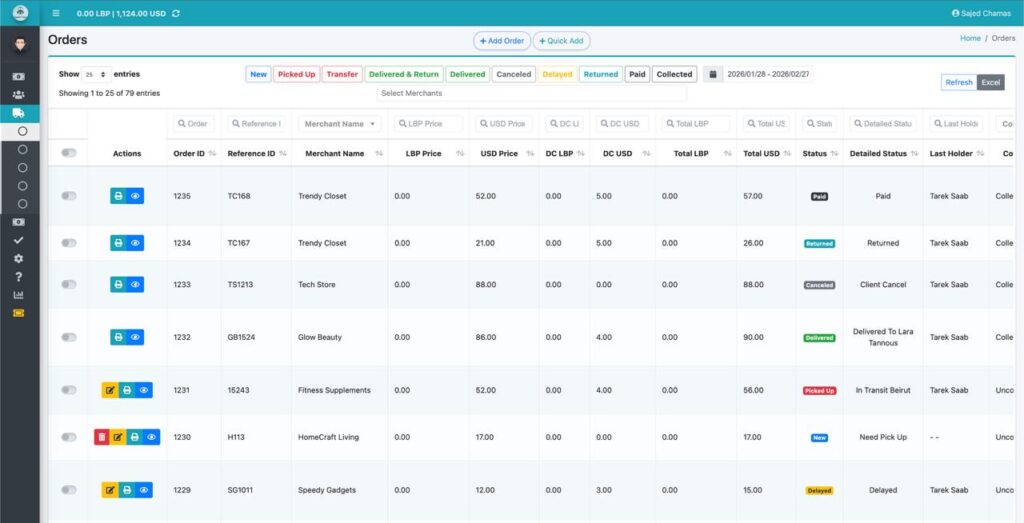
Task: Click the balance refresh icon in the top bar
Action: pos(177,13)
